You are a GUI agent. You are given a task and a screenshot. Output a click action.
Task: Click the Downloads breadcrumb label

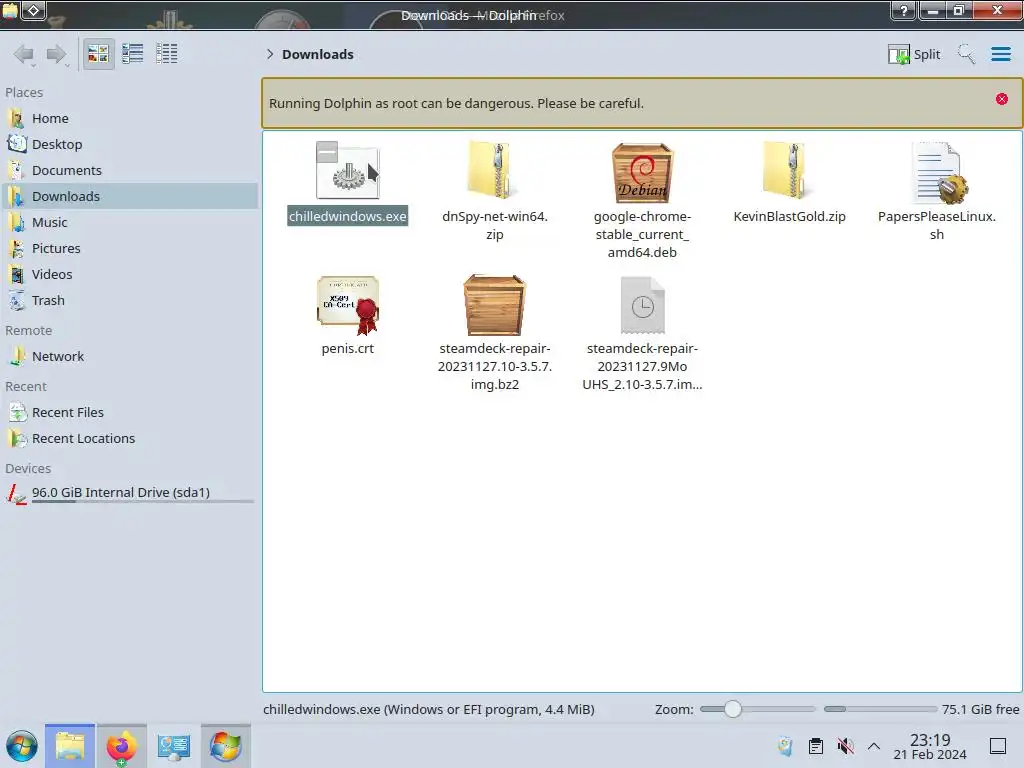(317, 54)
